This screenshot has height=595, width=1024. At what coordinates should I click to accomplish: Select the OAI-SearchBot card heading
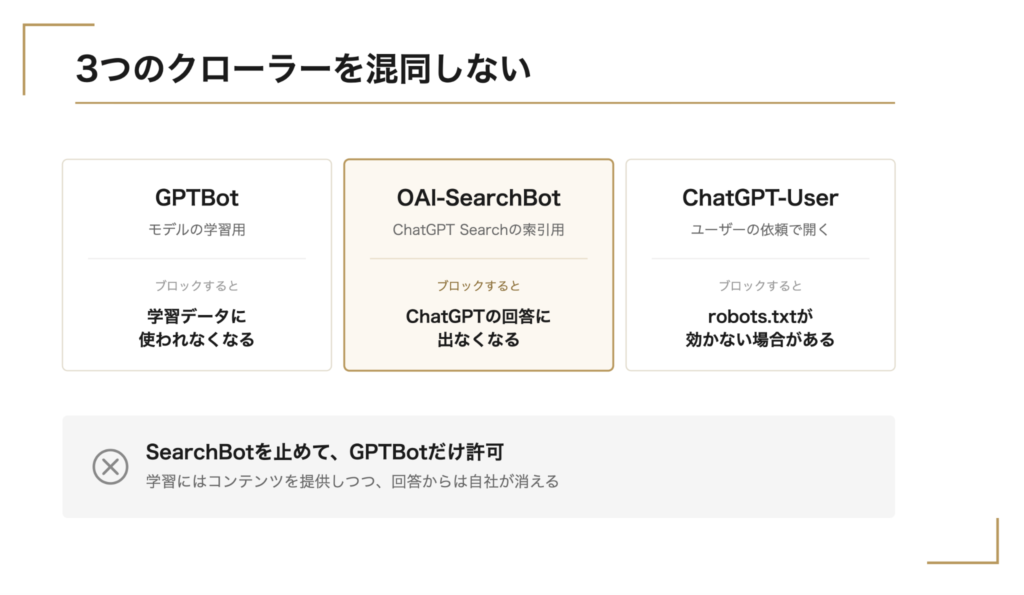pos(479,197)
